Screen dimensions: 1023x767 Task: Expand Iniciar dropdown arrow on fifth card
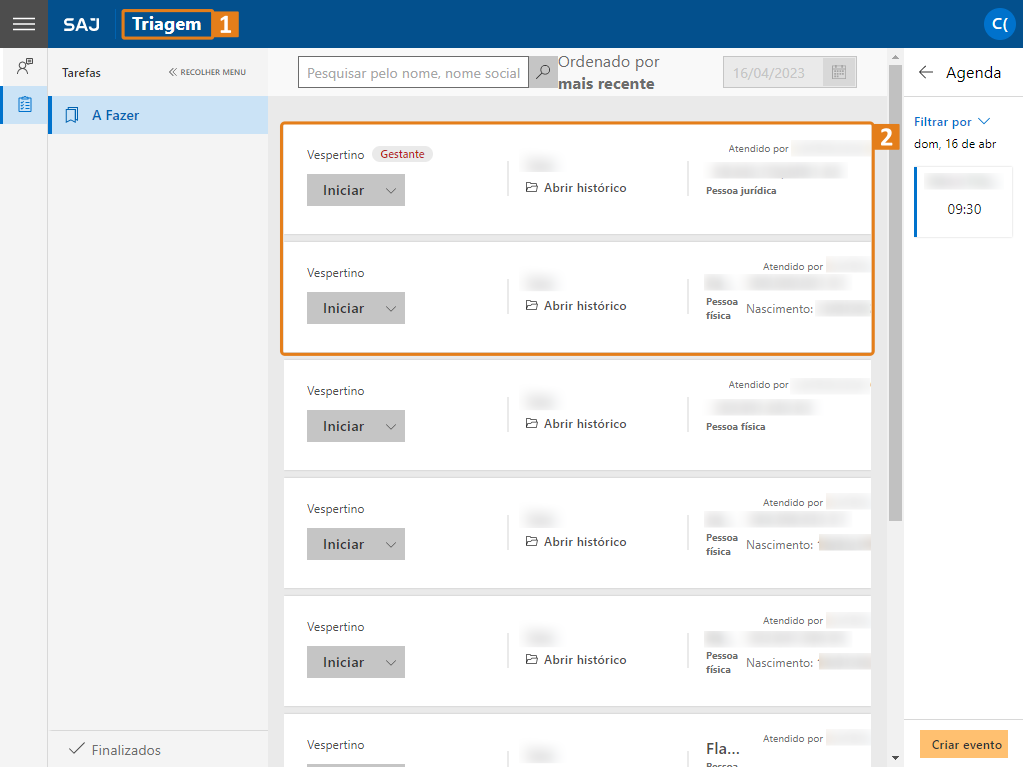point(391,663)
